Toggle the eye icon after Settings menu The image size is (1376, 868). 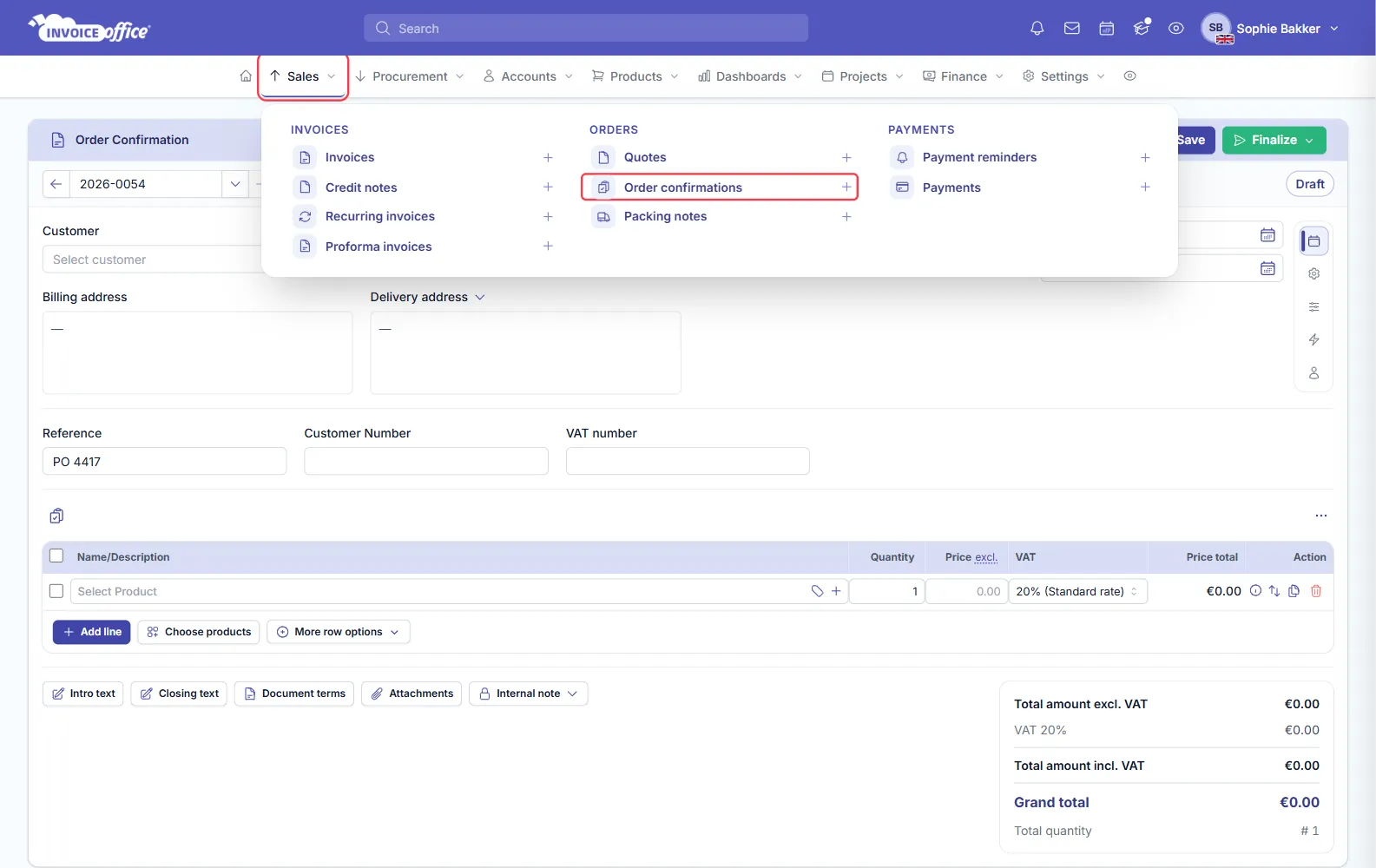[x=1129, y=76]
